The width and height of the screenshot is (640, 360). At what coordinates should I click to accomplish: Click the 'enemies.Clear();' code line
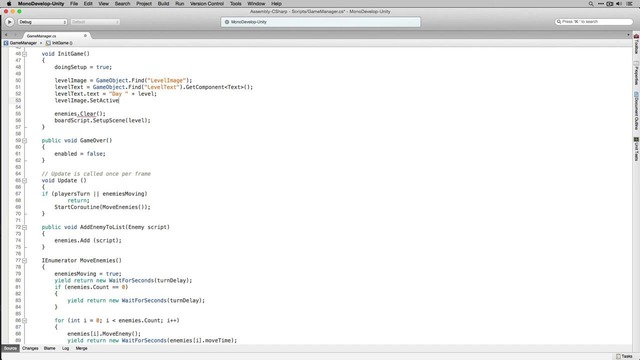[80, 114]
